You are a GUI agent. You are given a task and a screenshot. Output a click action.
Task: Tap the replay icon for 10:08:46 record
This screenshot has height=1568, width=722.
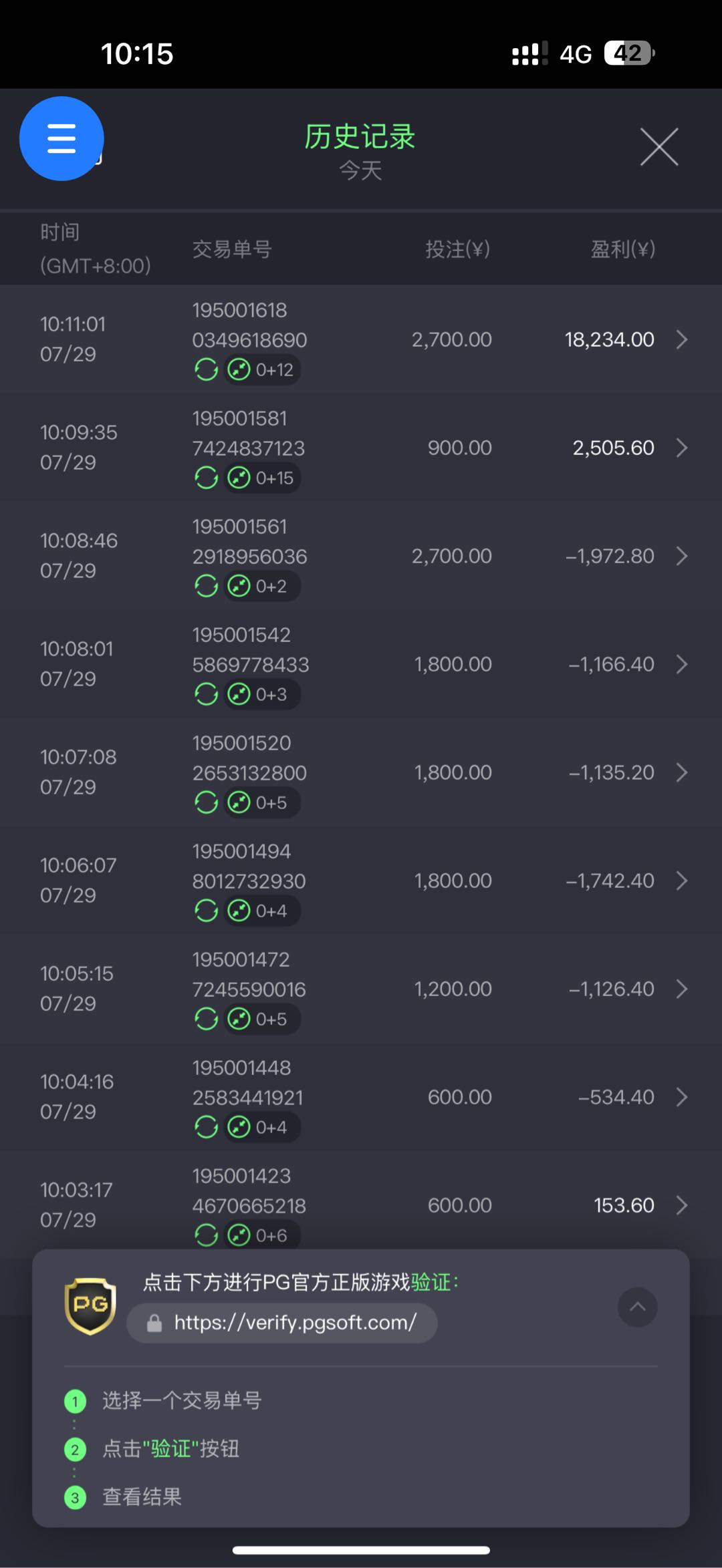pos(206,586)
